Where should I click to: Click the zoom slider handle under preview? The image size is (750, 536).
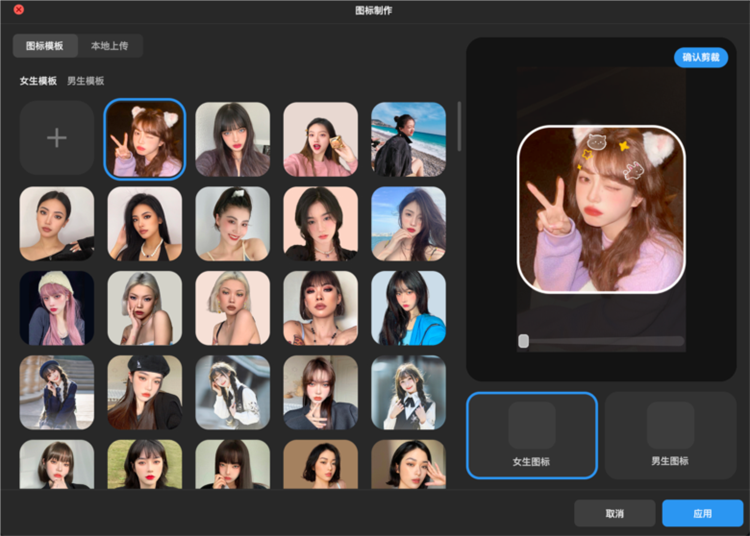point(523,341)
